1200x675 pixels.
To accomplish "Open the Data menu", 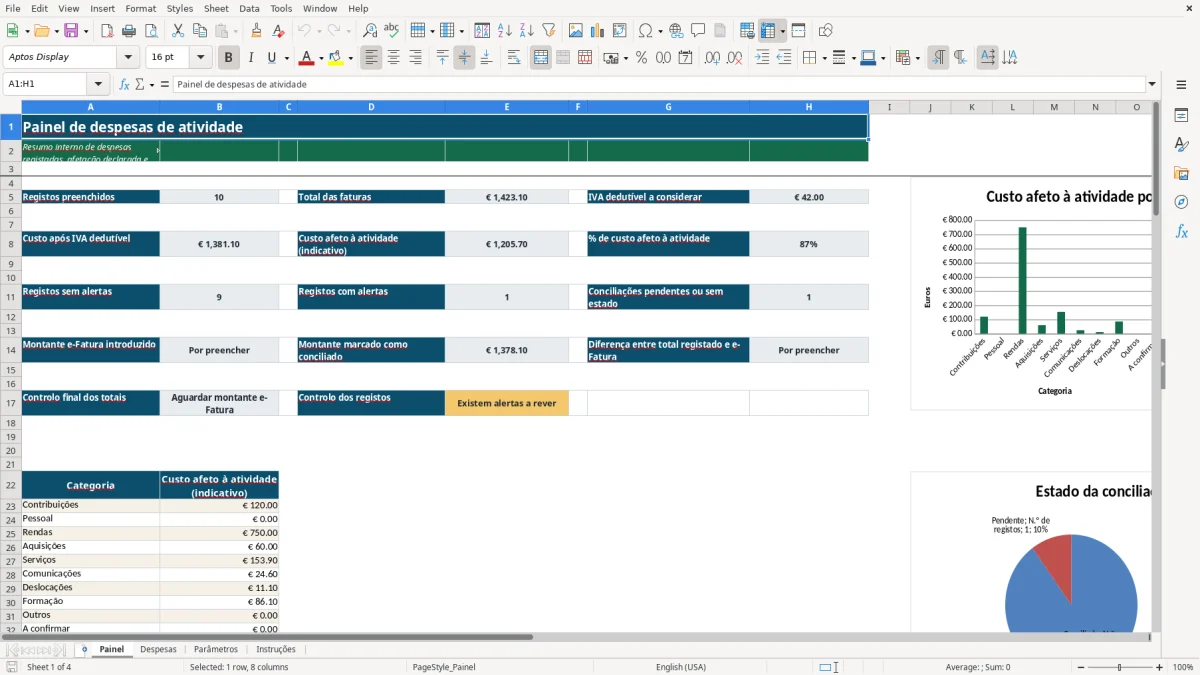I will pyautogui.click(x=249, y=8).
